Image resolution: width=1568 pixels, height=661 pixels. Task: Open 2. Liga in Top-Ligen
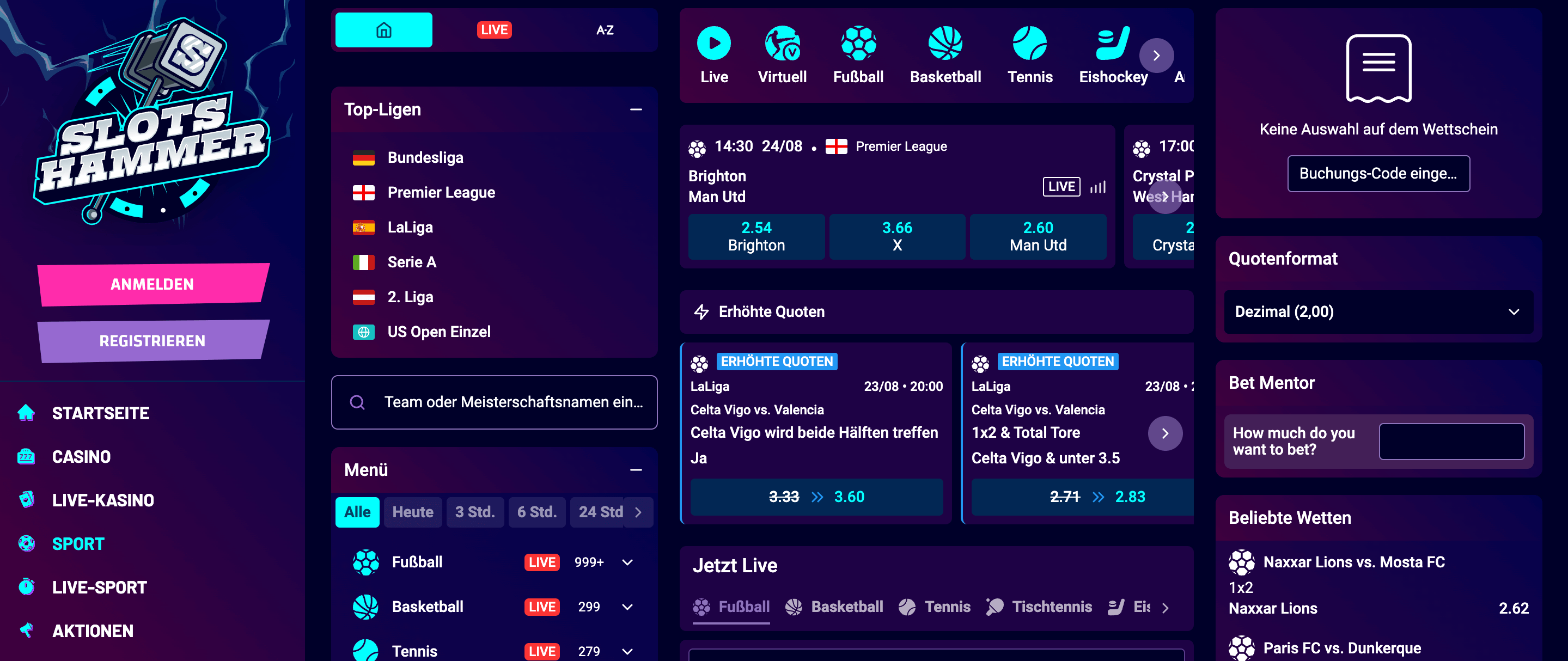(410, 297)
